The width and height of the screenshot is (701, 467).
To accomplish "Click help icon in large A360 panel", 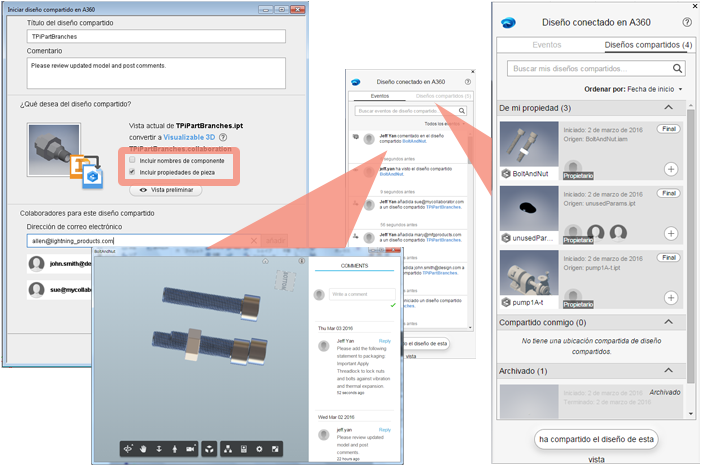I will click(687, 22).
